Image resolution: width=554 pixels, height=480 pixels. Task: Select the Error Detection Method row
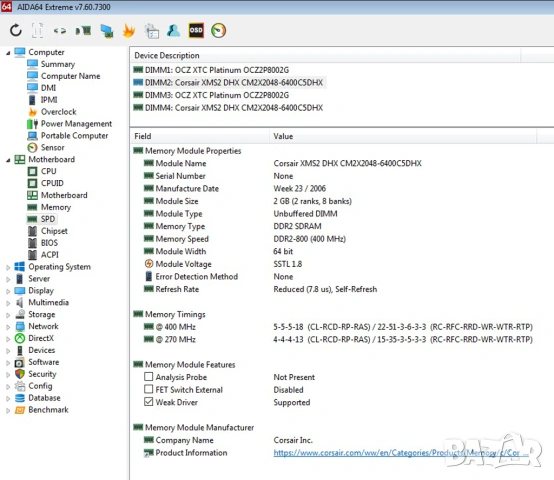[218, 277]
